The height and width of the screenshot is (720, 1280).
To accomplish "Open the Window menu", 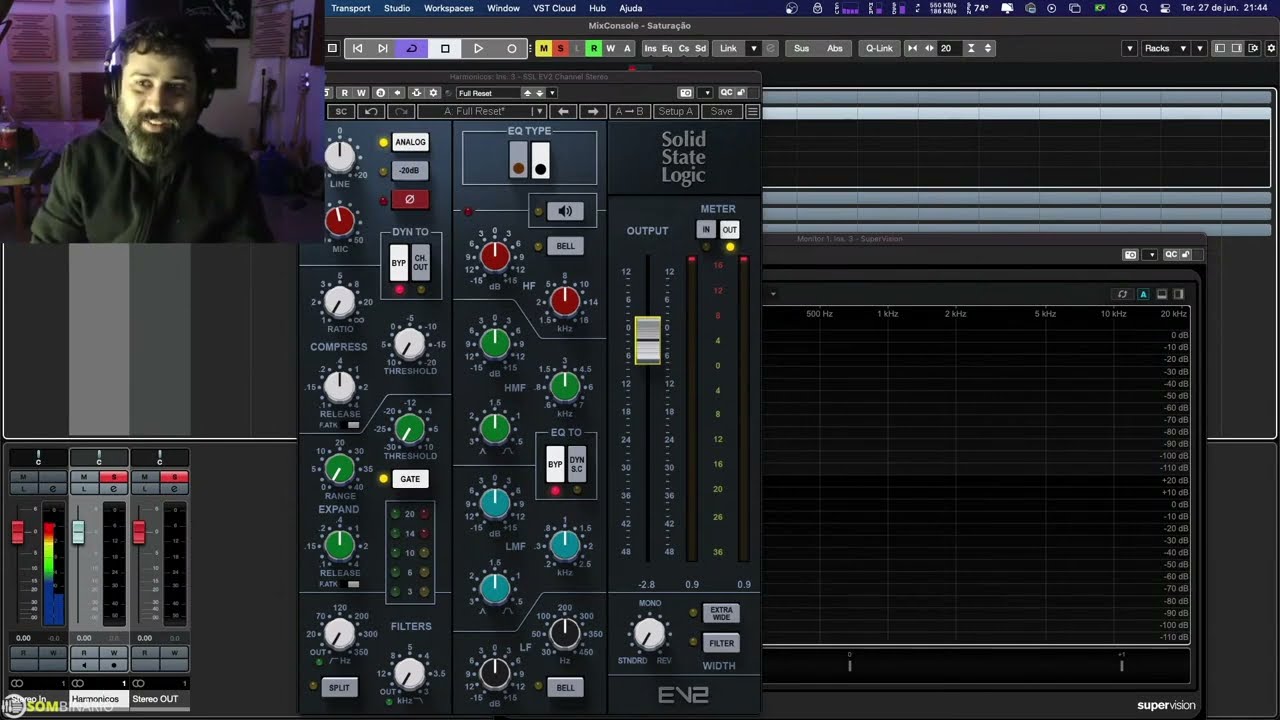I will point(503,8).
